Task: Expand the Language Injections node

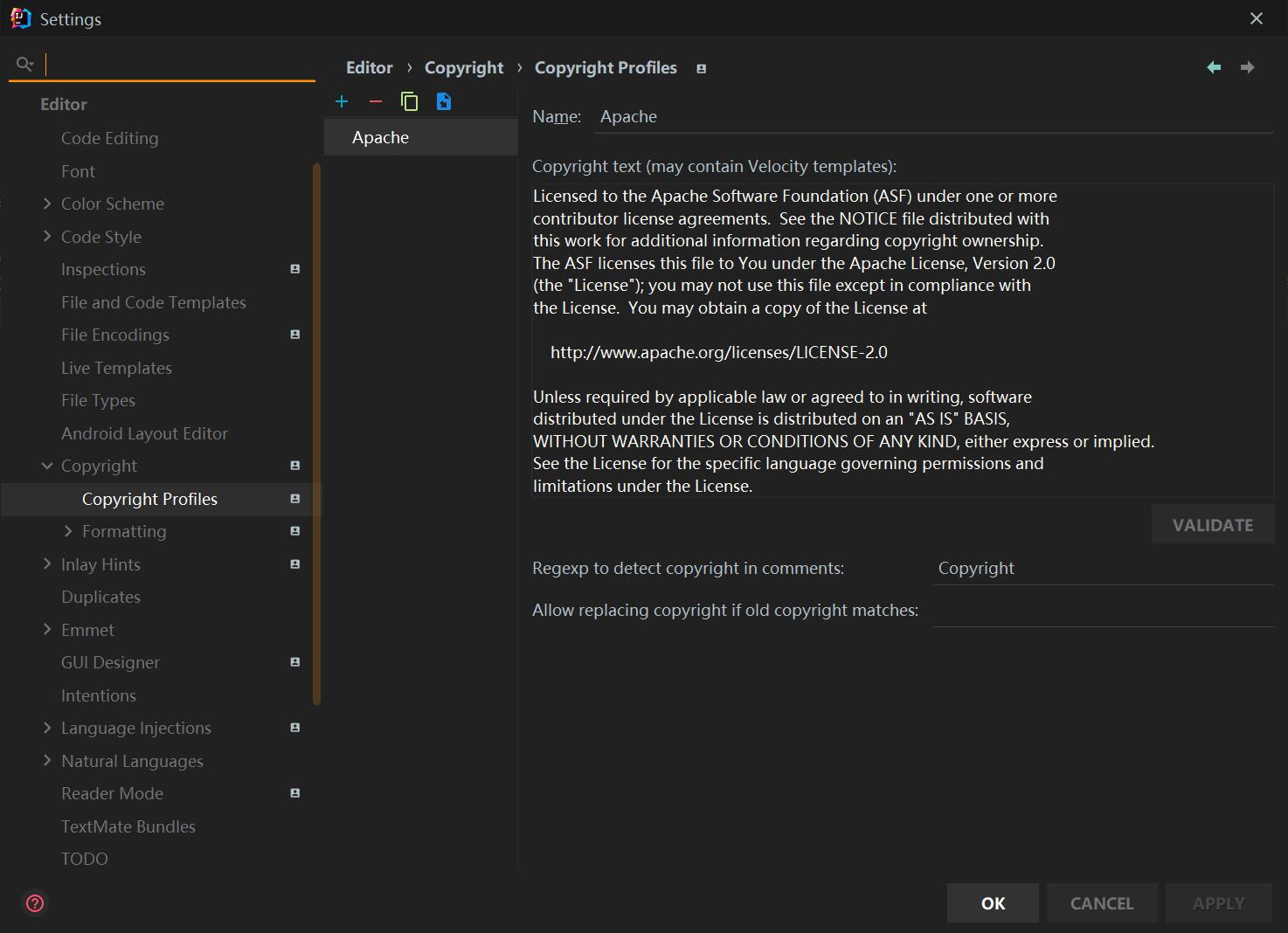Action: tap(47, 728)
